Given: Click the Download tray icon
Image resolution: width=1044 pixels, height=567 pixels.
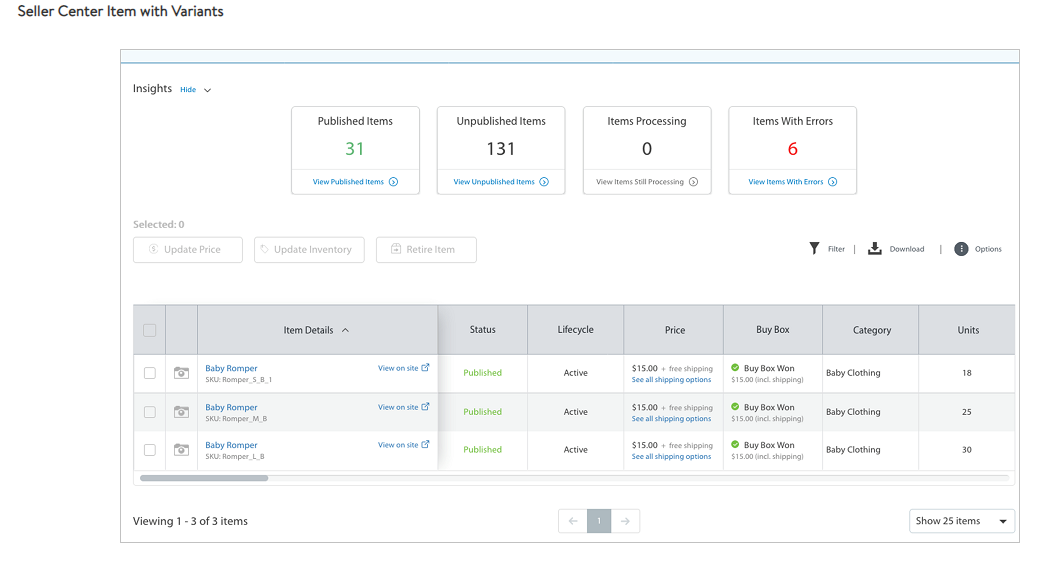Looking at the screenshot, I should (x=874, y=249).
